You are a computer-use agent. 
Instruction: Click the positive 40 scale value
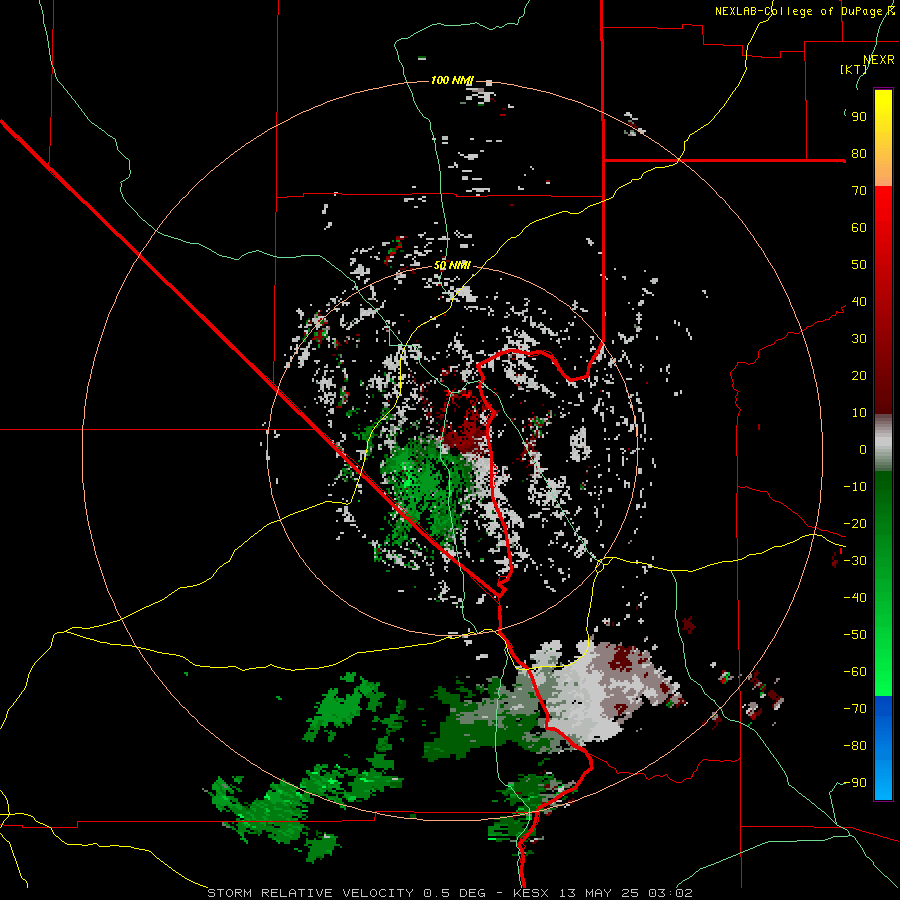[x=859, y=302]
